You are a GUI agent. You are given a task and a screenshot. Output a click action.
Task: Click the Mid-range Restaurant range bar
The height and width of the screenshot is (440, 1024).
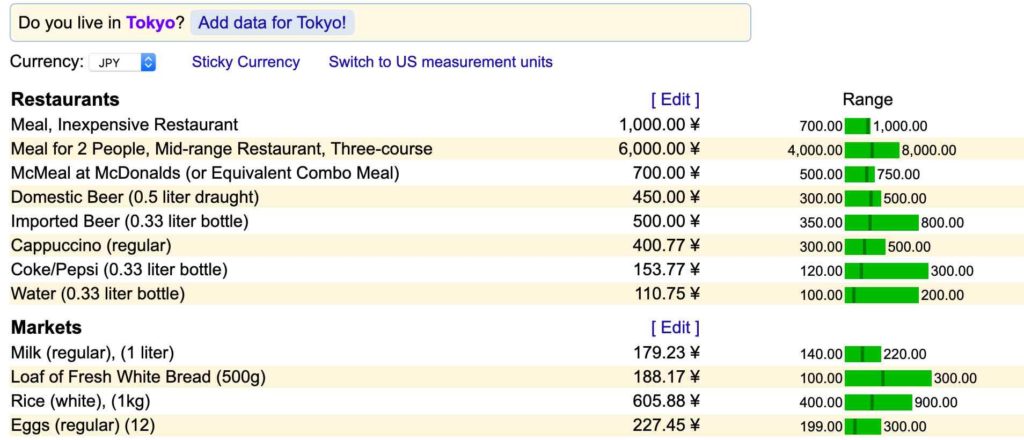[x=872, y=151]
